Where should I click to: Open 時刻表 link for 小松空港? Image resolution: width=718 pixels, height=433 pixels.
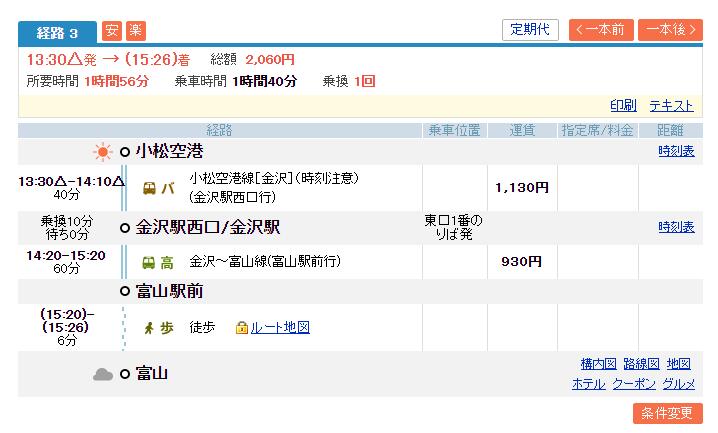pos(676,151)
